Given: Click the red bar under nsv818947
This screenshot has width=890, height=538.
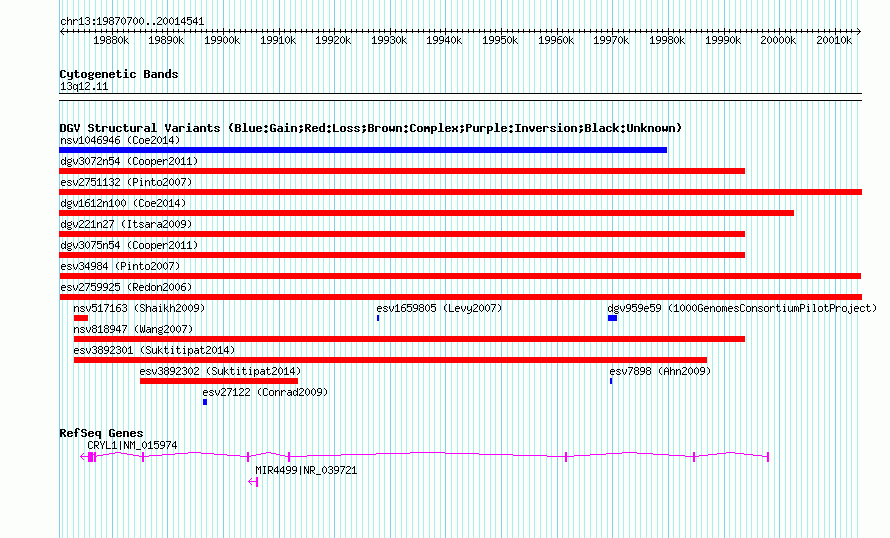Looking at the screenshot, I should (x=409, y=339).
